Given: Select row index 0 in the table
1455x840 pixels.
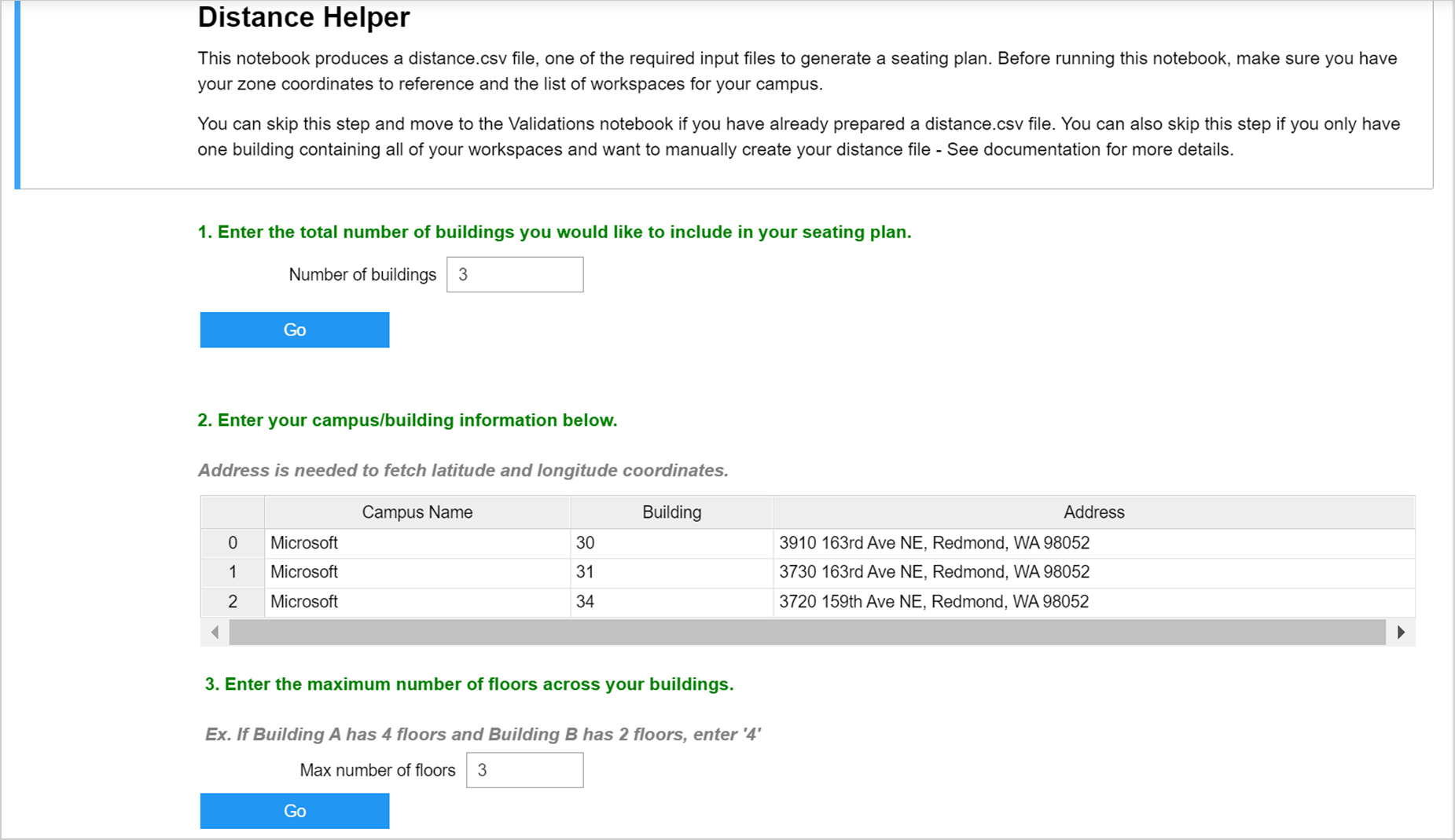Looking at the screenshot, I should 233,543.
